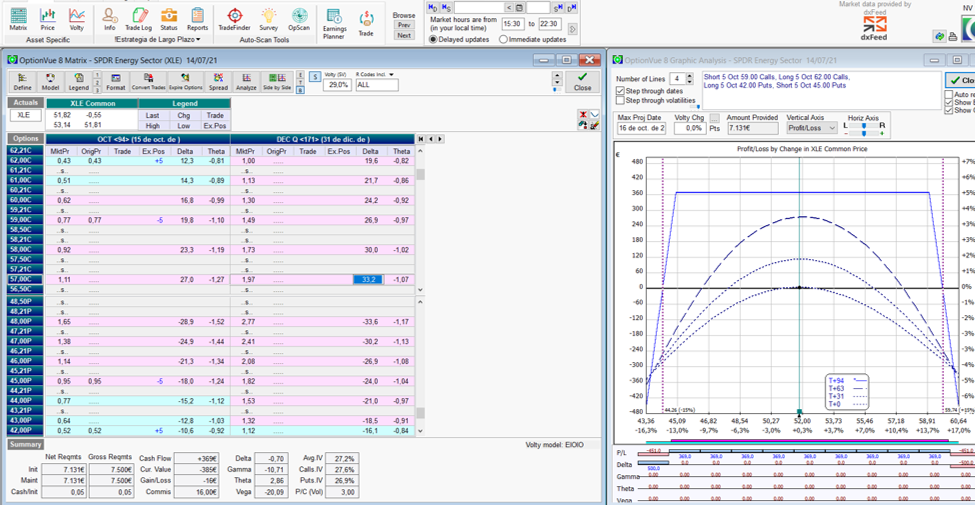This screenshot has width=975, height=505.
Task: Toggle the Auto re checkbox
Action: click(948, 95)
